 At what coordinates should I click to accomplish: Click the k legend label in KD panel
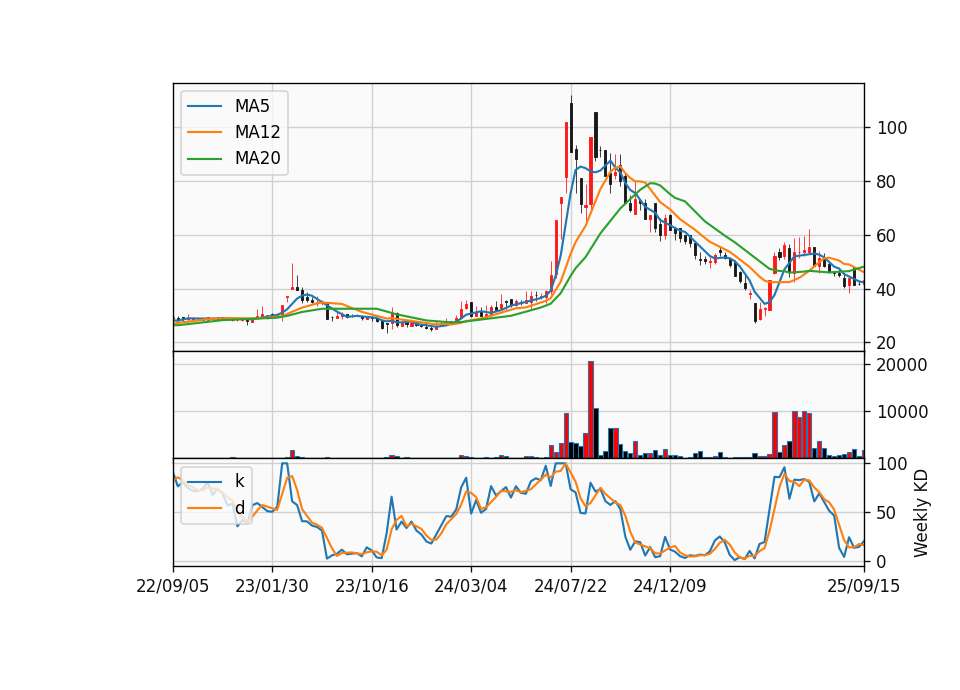click(x=239, y=481)
